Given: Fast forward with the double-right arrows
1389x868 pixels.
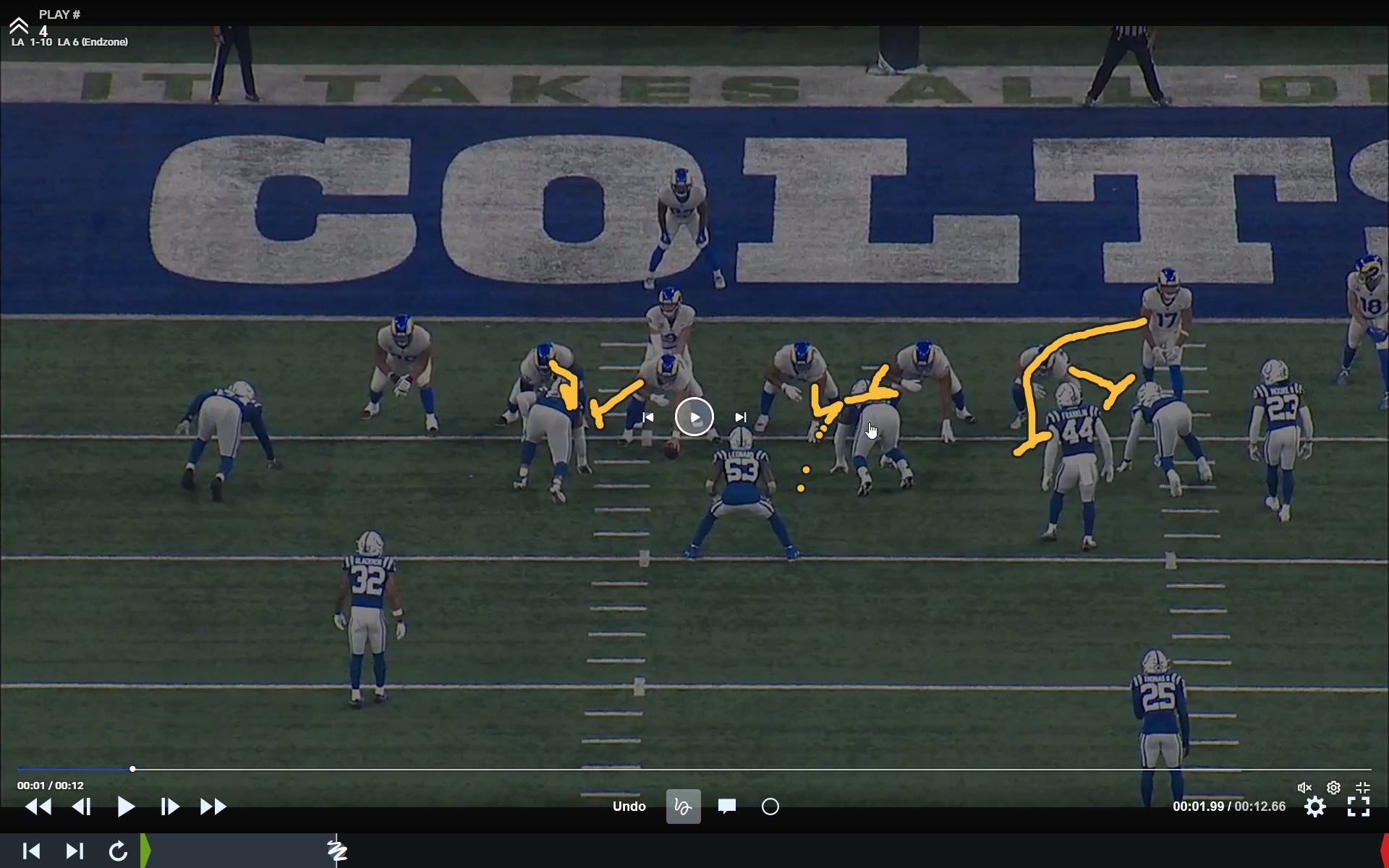Looking at the screenshot, I should [213, 807].
